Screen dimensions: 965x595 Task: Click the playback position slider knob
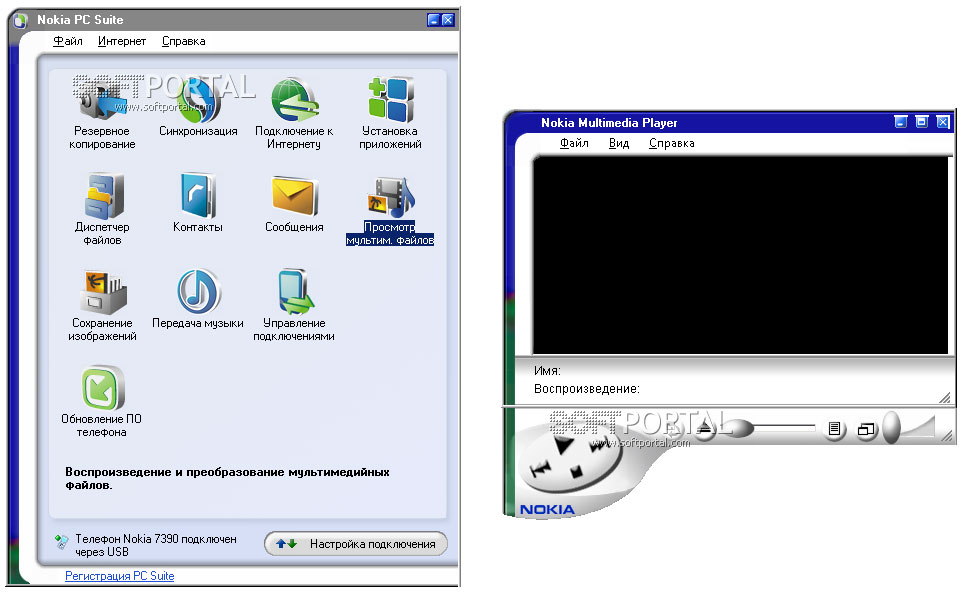point(741,427)
